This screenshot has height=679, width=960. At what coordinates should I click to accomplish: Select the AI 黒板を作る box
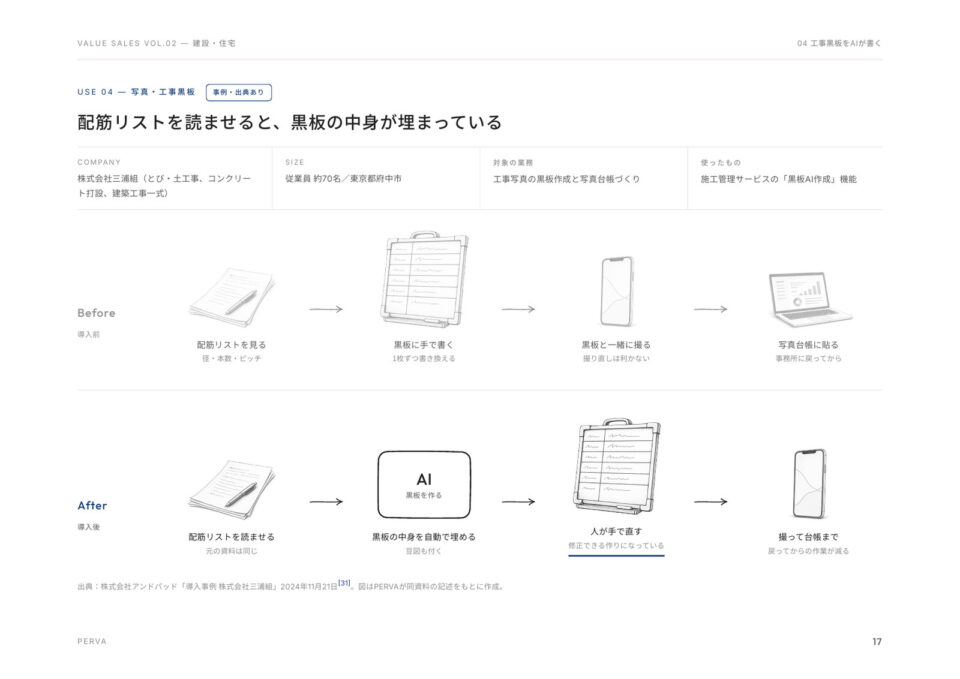424,485
